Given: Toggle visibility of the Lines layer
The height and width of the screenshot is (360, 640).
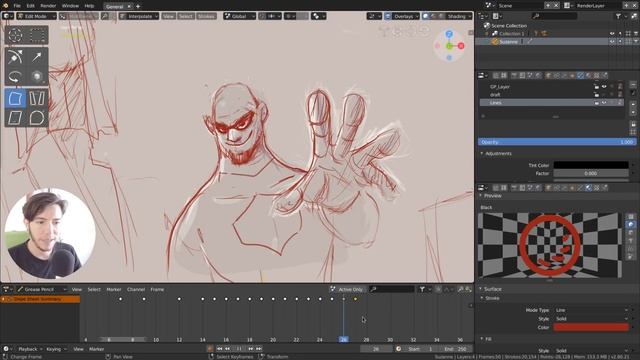Looking at the screenshot, I should click(x=604, y=103).
